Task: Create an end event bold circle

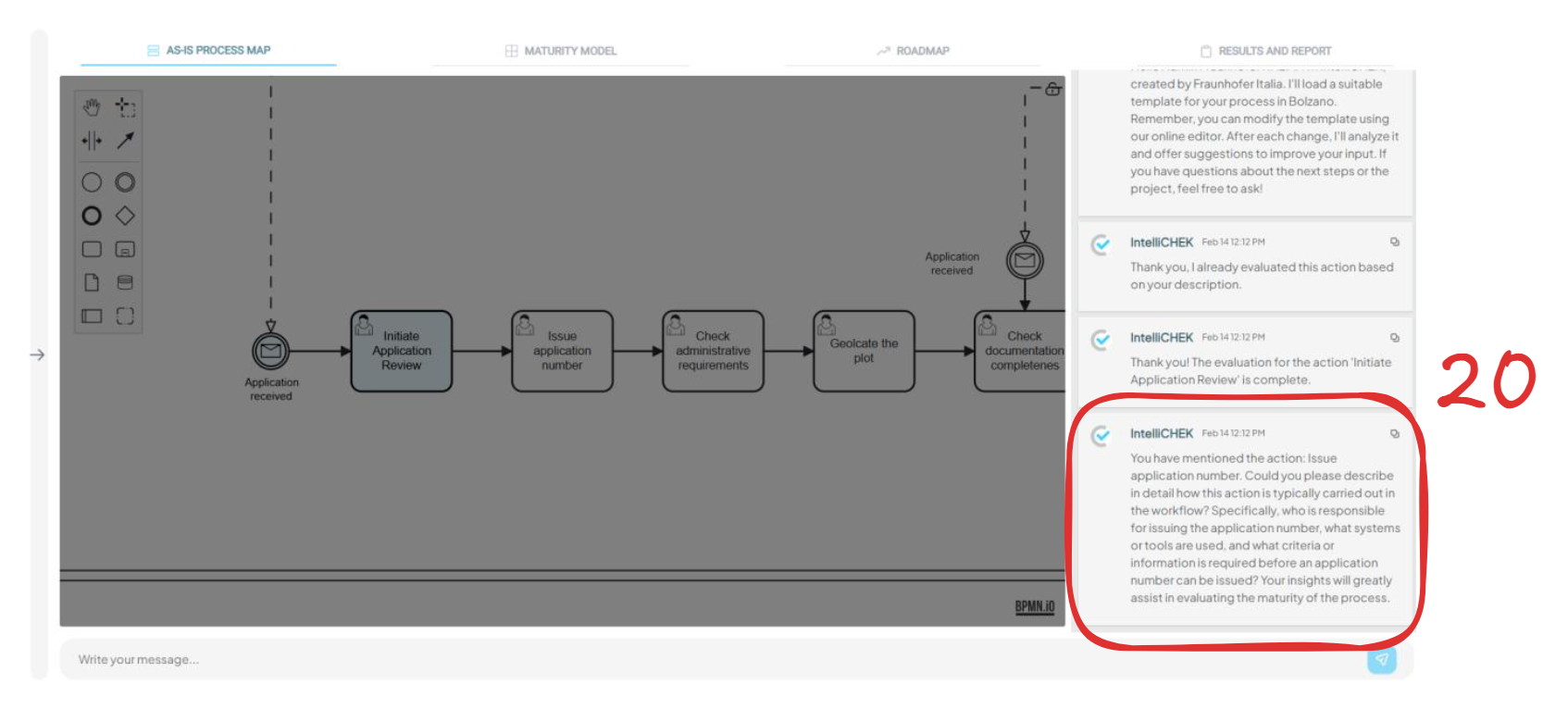Action: [92, 216]
